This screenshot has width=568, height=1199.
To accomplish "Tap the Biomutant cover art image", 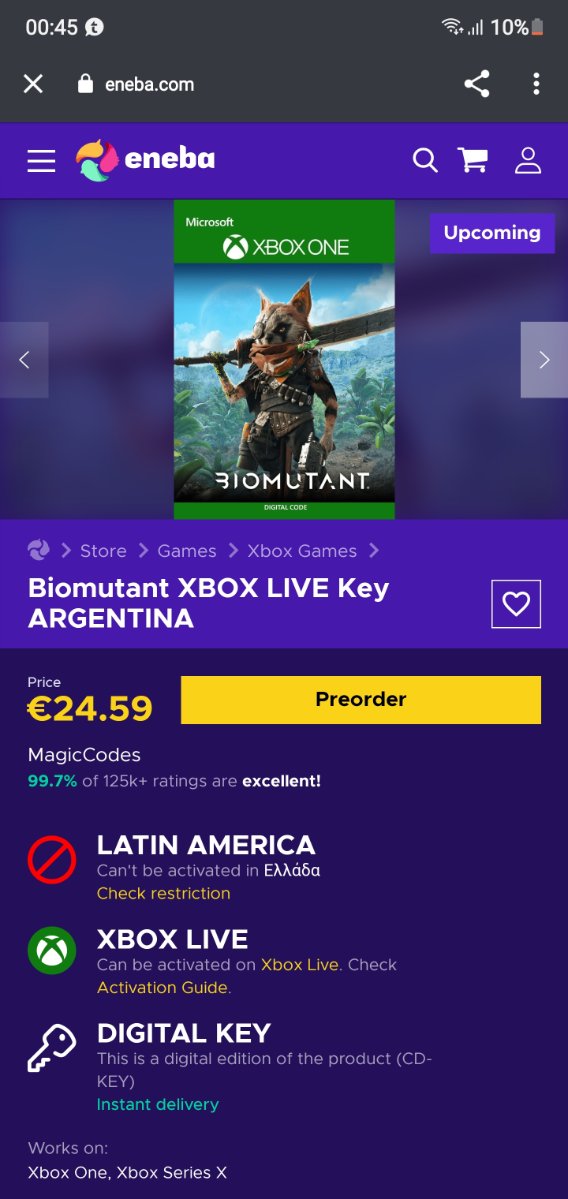I will point(284,359).
